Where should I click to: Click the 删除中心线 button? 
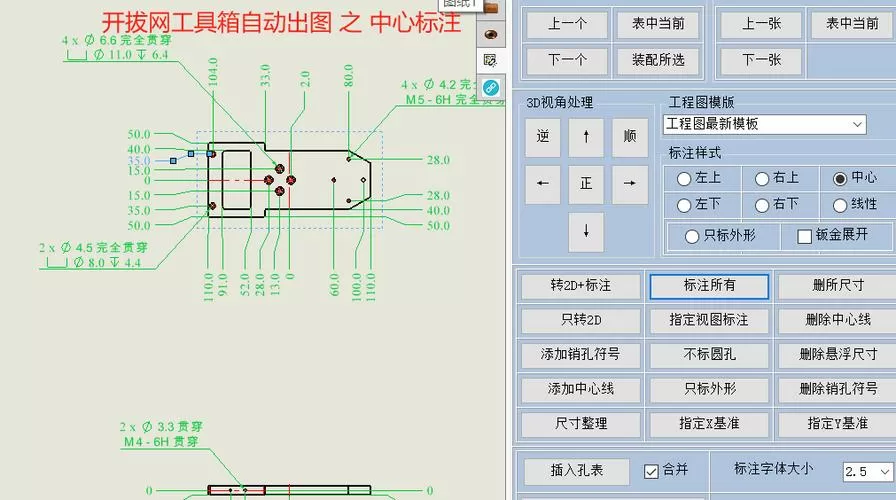838,321
